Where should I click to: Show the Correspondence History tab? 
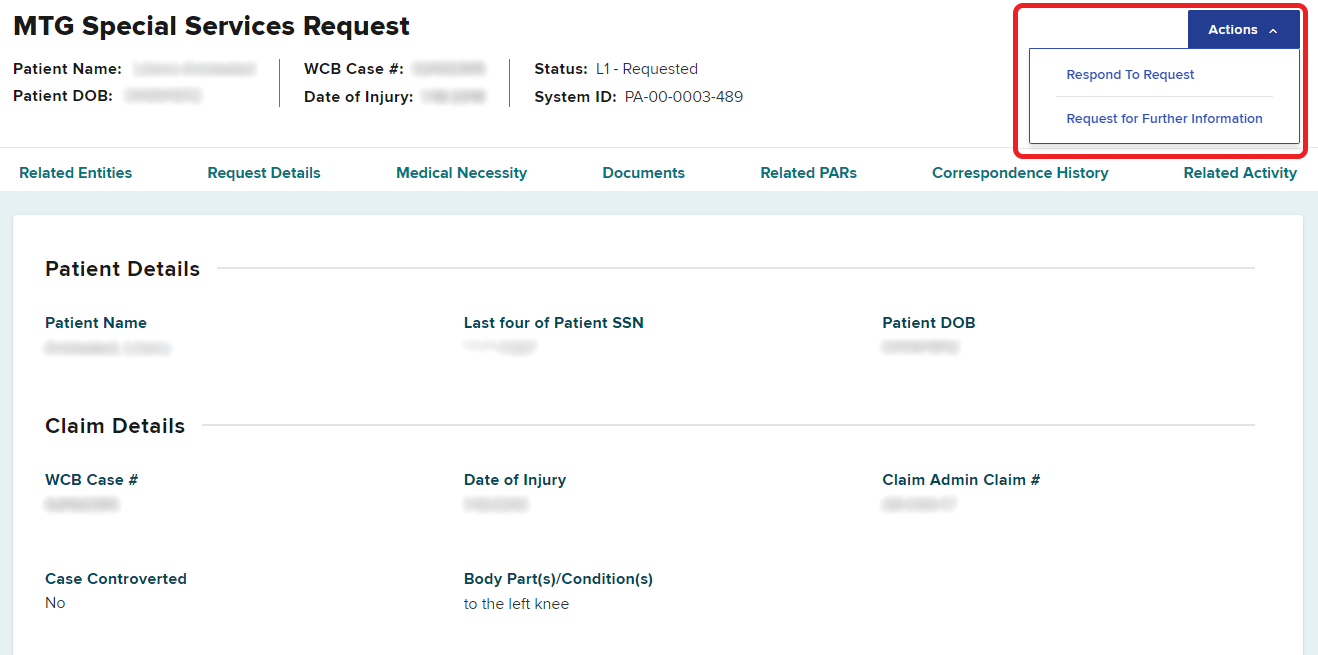(1020, 173)
